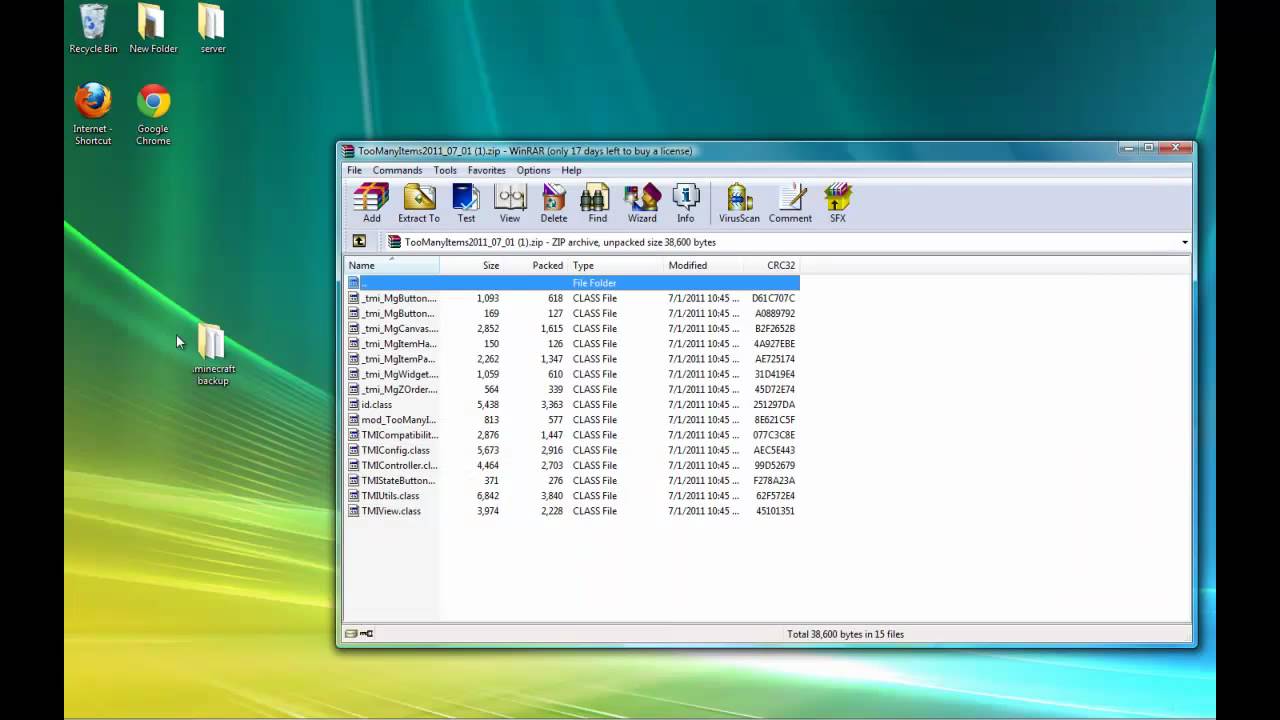Screen dimensions: 1280x720
Task: Open the Options menu
Action: coord(533,170)
